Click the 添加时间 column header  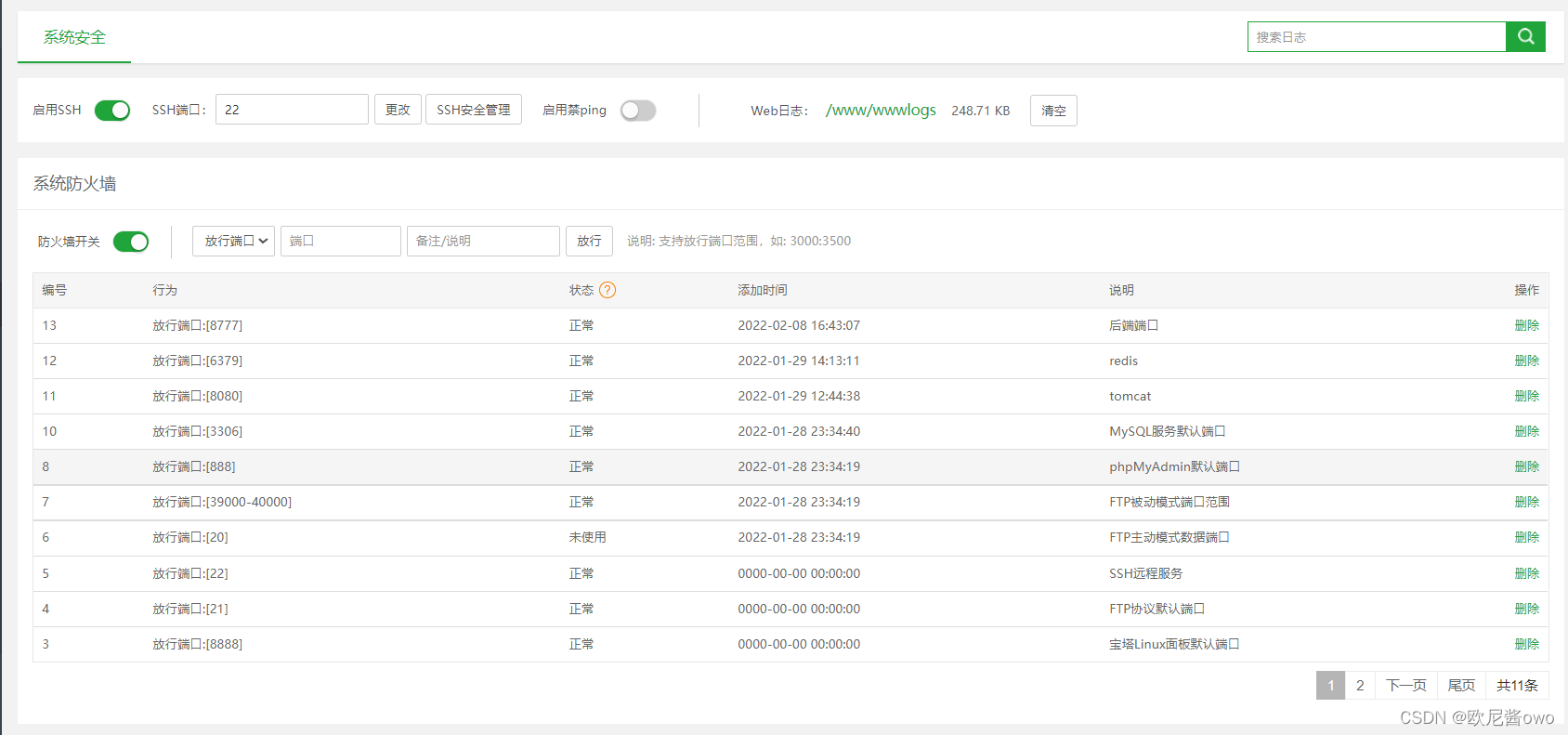[762, 290]
